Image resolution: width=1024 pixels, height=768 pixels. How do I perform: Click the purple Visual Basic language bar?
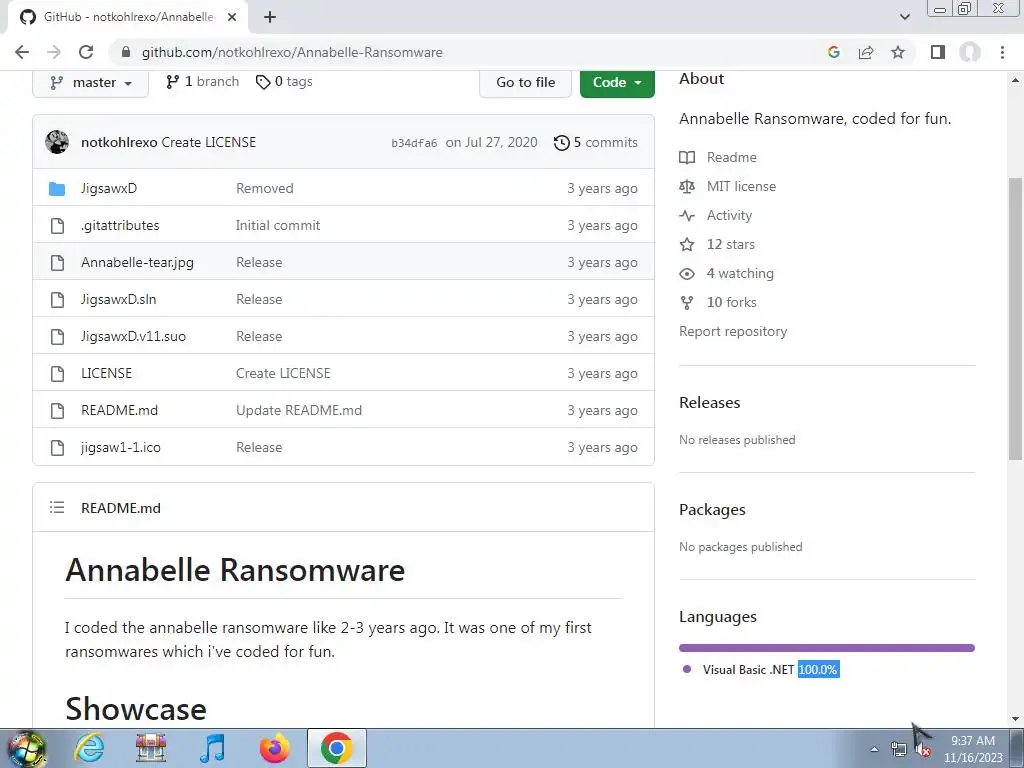tap(827, 648)
